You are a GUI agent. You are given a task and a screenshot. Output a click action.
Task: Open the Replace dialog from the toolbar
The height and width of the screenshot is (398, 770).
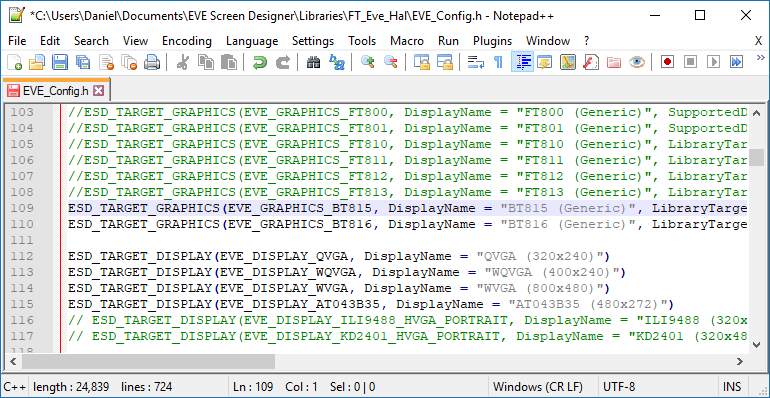click(337, 62)
